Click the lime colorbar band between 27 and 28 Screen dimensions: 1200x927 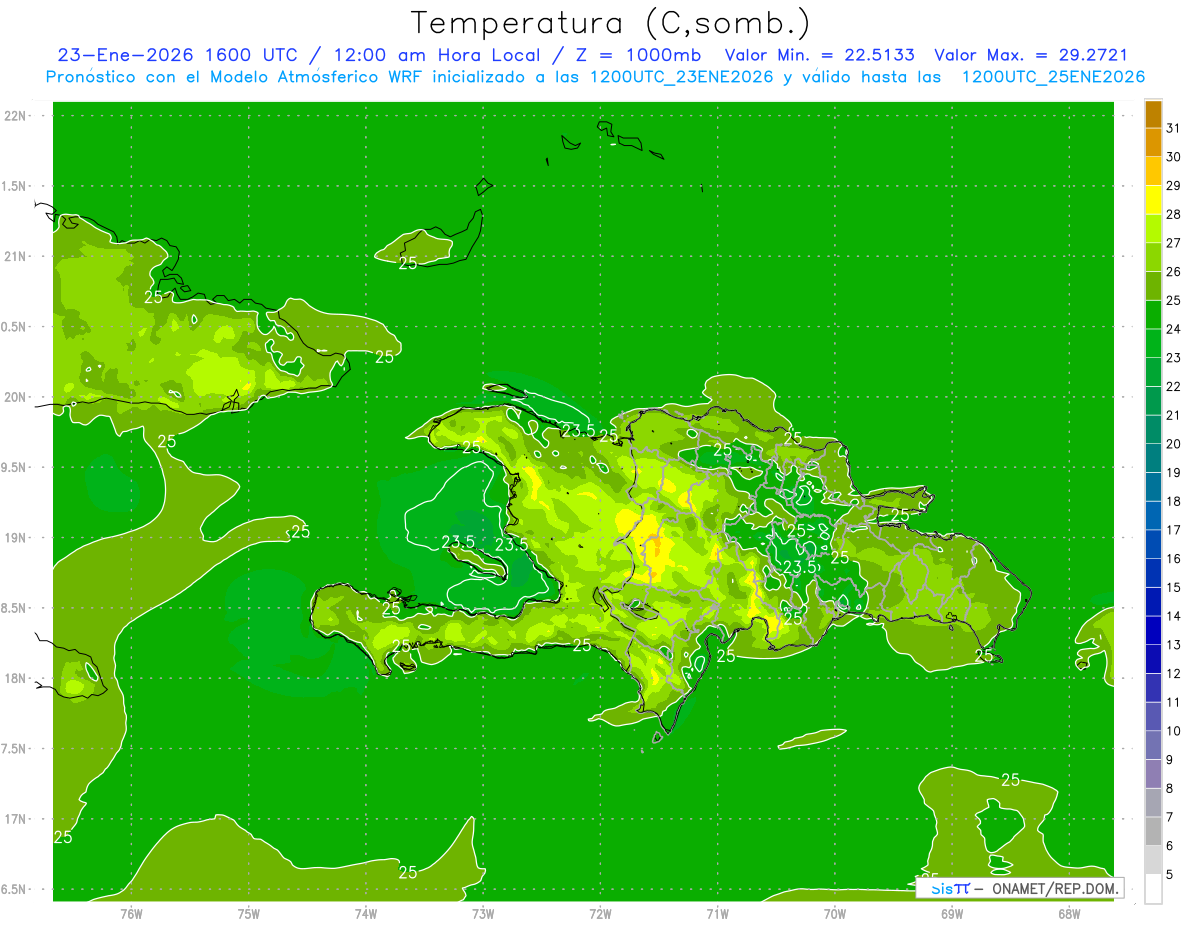tap(1153, 228)
